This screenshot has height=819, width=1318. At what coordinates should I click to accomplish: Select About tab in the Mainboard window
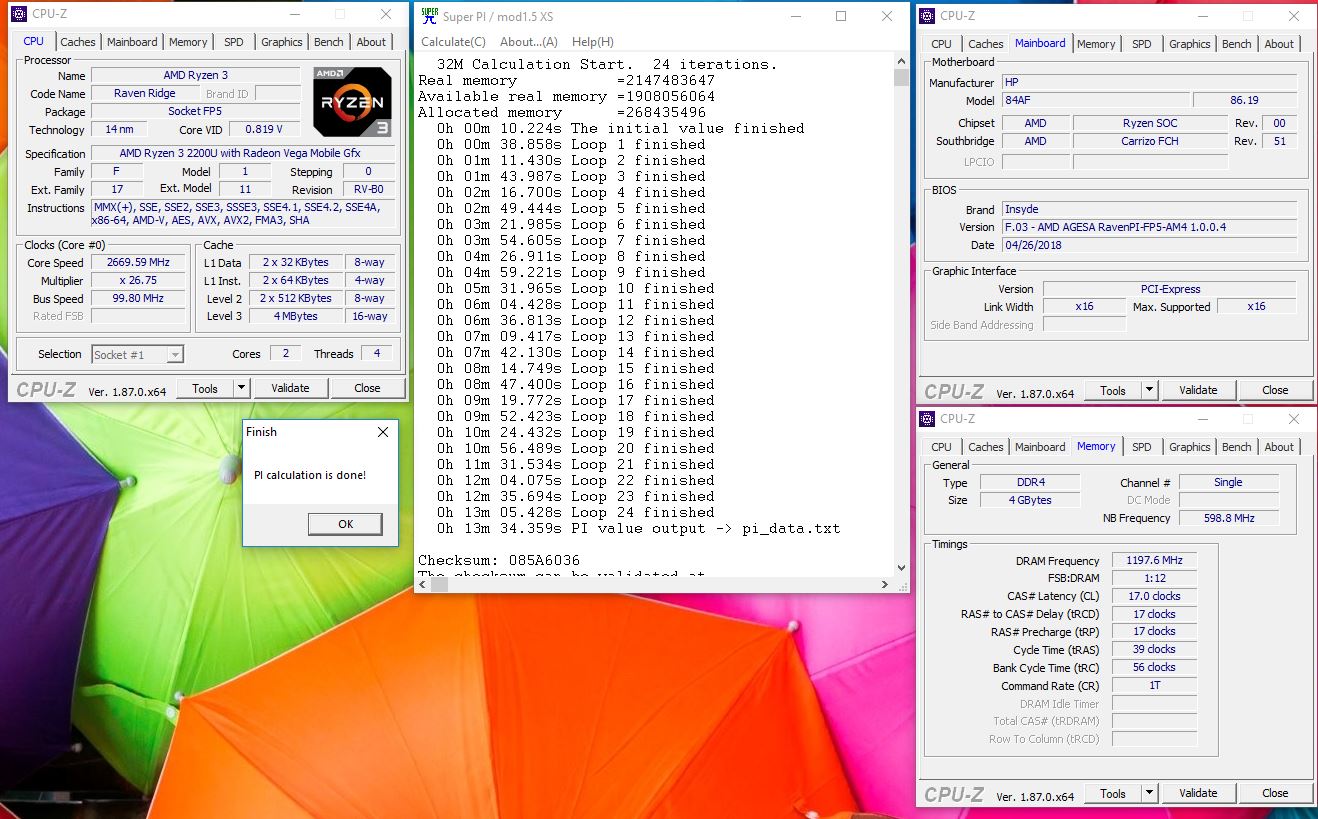click(1279, 44)
